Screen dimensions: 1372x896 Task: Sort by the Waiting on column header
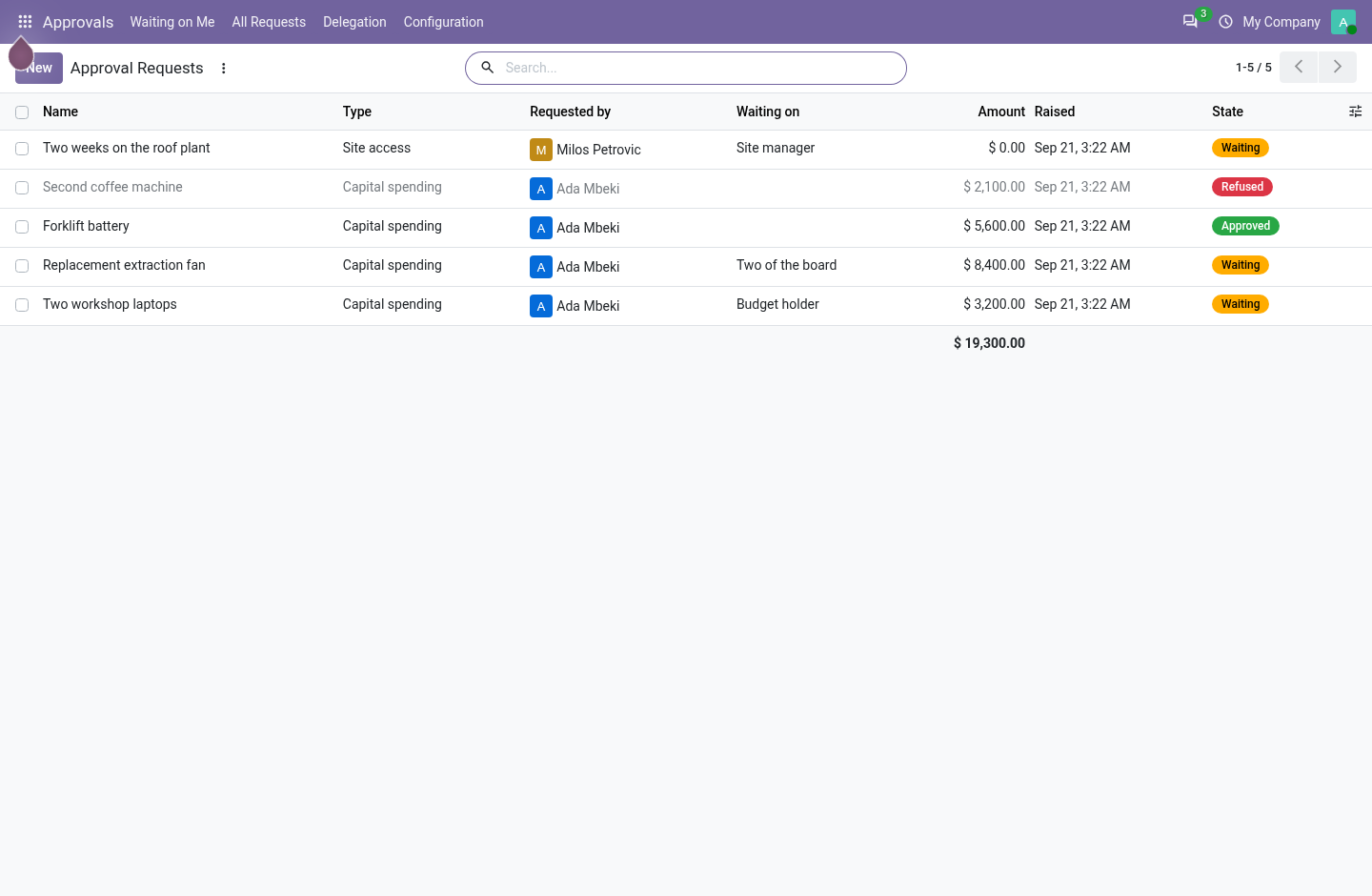tap(768, 112)
